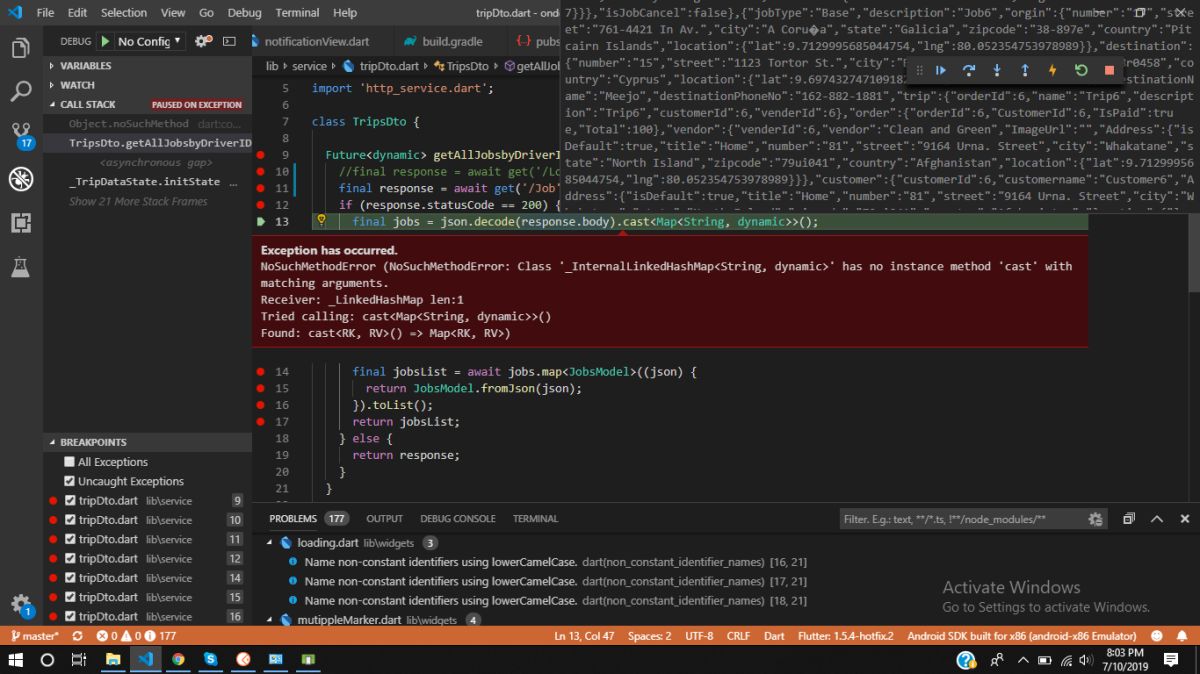This screenshot has width=1200, height=674.
Task: Click the Dart language mode in status bar
Action: coord(774,636)
